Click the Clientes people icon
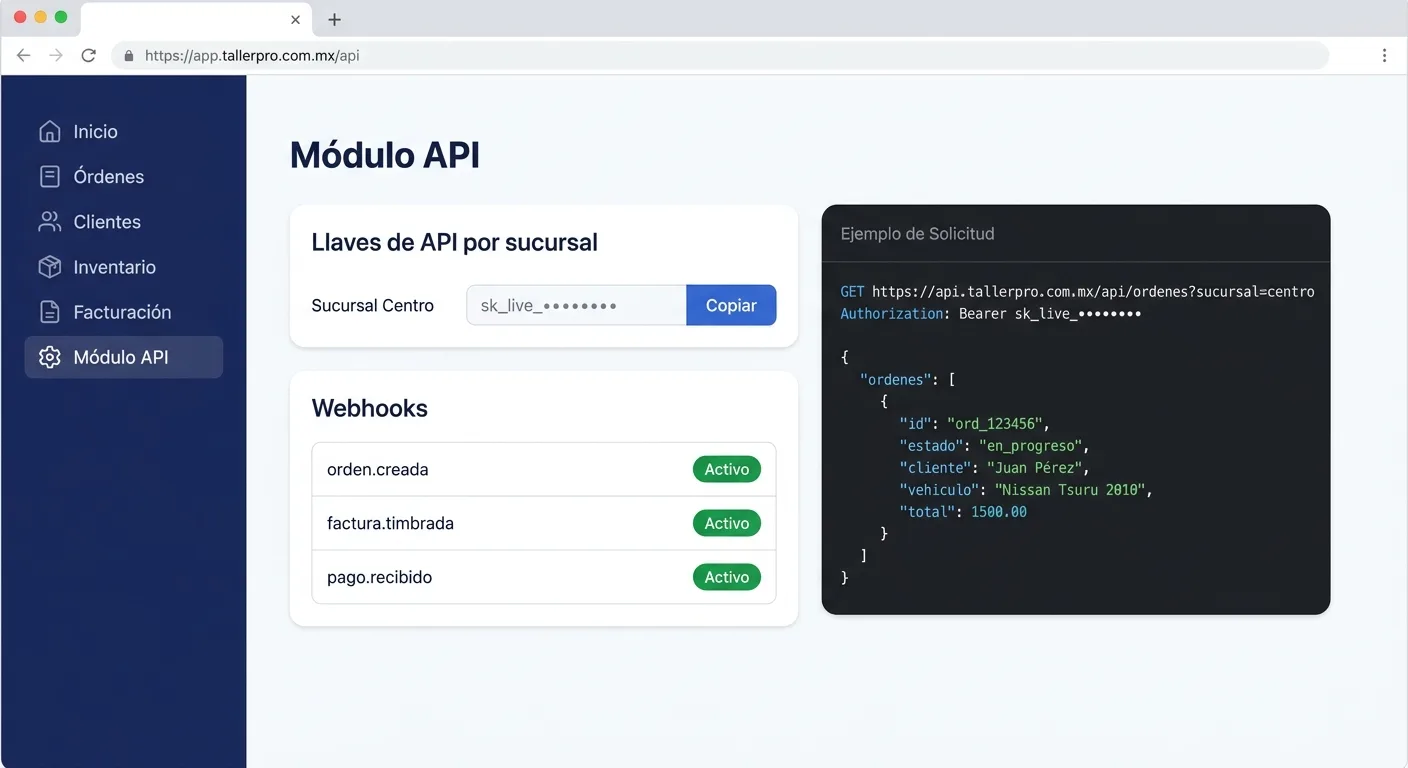 [49, 222]
